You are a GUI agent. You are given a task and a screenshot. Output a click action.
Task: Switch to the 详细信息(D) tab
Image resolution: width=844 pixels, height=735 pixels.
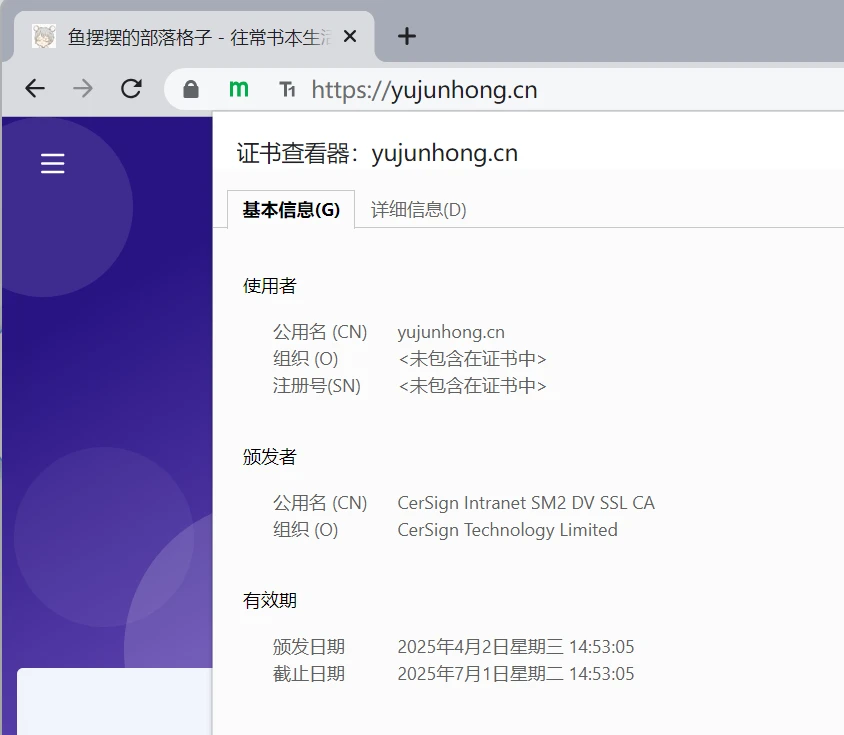(x=418, y=210)
